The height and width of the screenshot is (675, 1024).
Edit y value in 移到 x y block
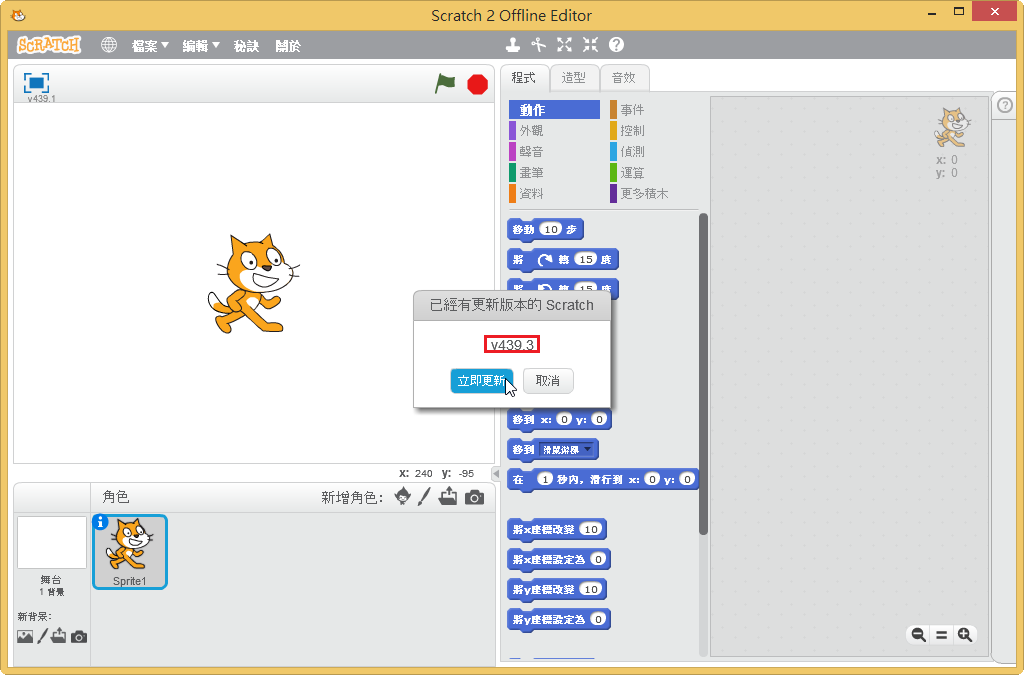[x=599, y=419]
